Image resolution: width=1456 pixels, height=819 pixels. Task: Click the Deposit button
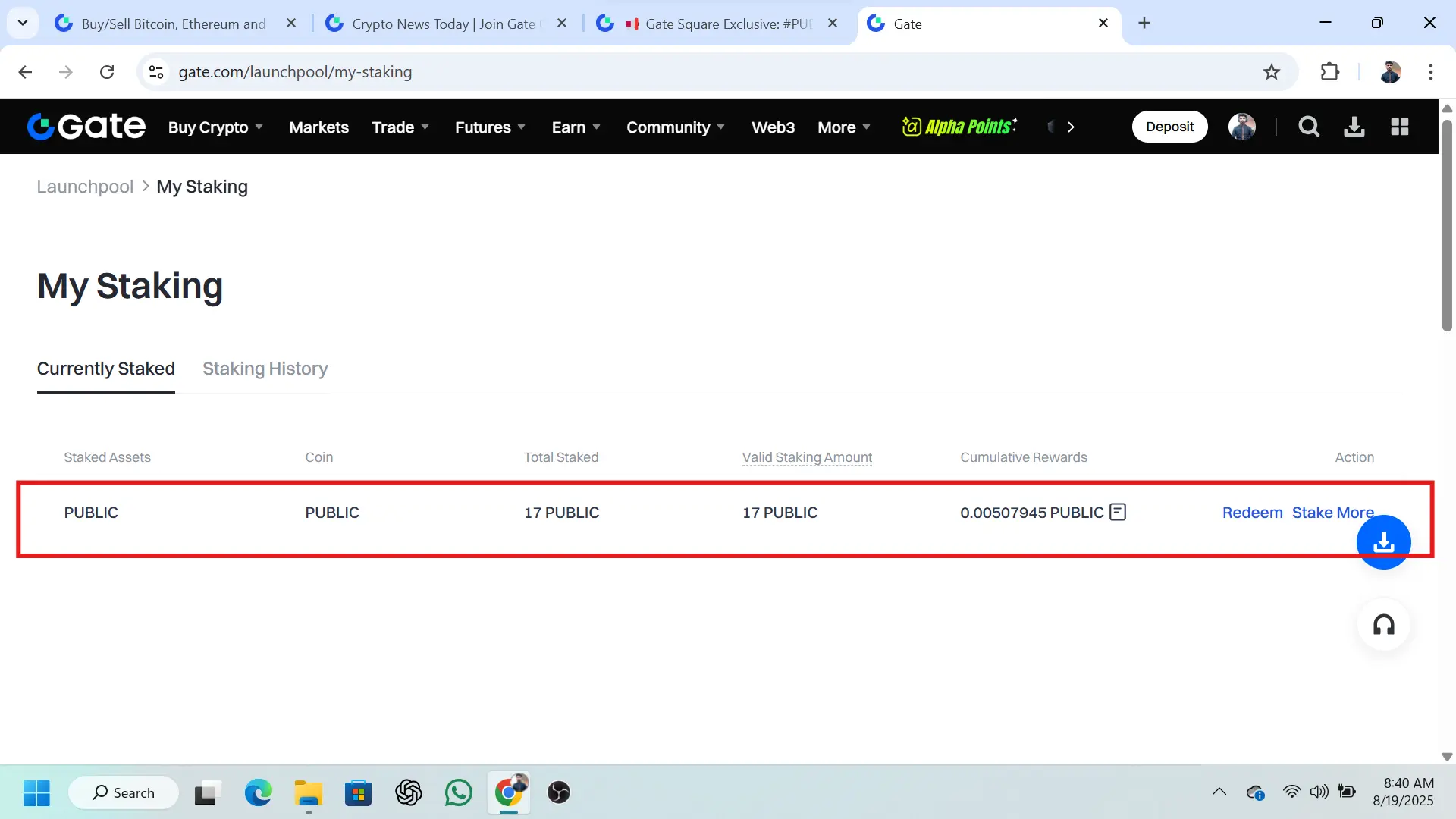pos(1169,127)
